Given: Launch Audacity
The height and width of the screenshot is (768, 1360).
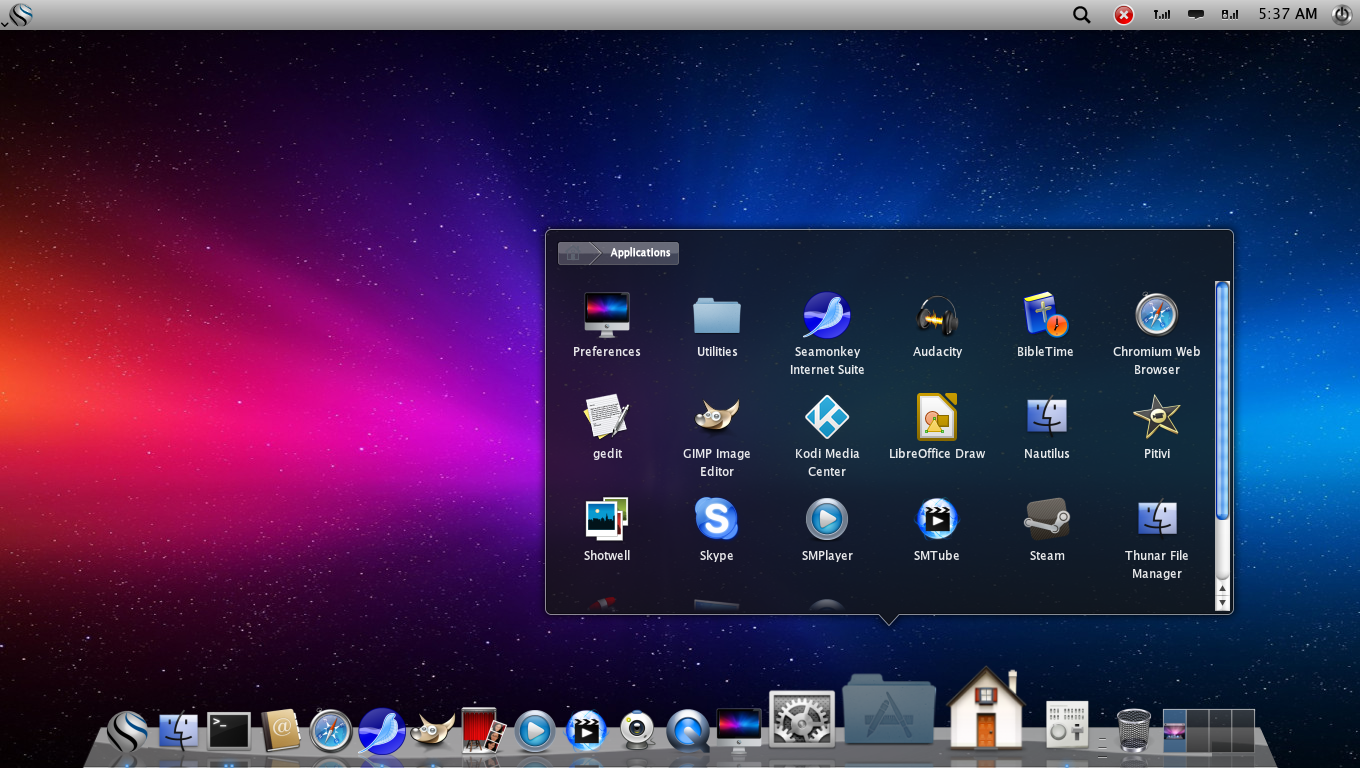Looking at the screenshot, I should 937,325.
